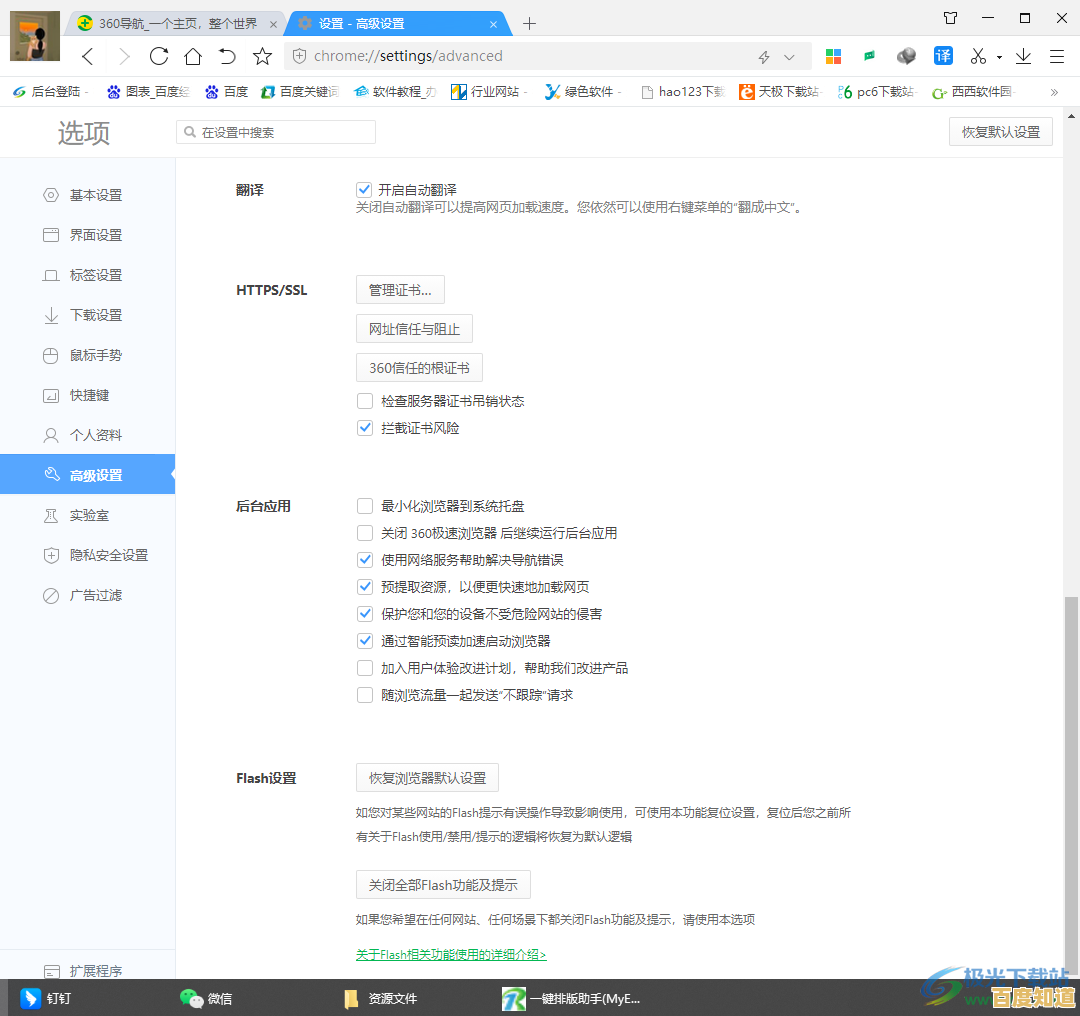Open the overflowing bookmarks chevron at bar end
This screenshot has width=1080, height=1016.
(x=1053, y=91)
